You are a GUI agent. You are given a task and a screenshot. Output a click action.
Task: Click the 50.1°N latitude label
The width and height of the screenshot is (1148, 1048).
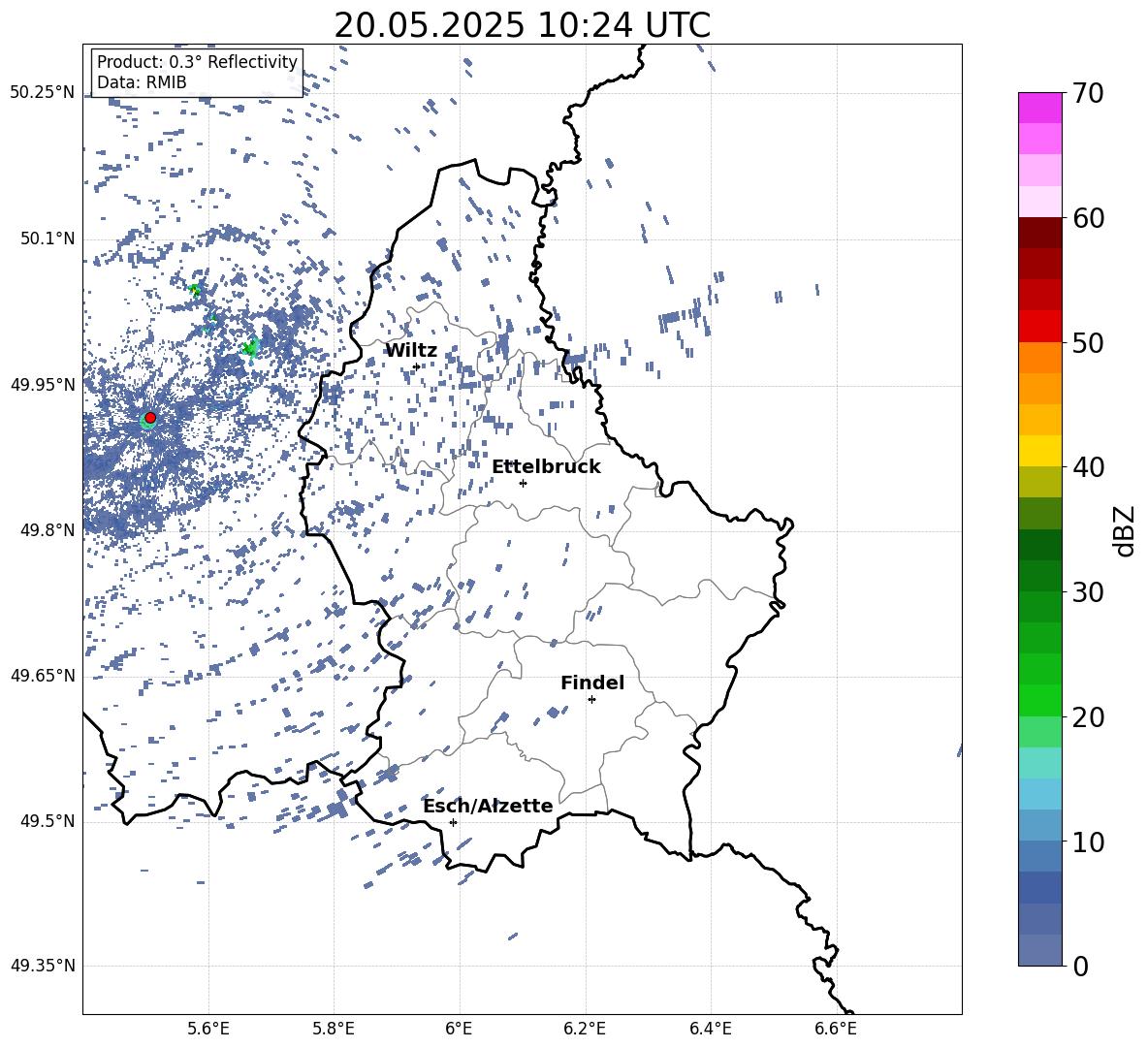pyautogui.click(x=48, y=238)
